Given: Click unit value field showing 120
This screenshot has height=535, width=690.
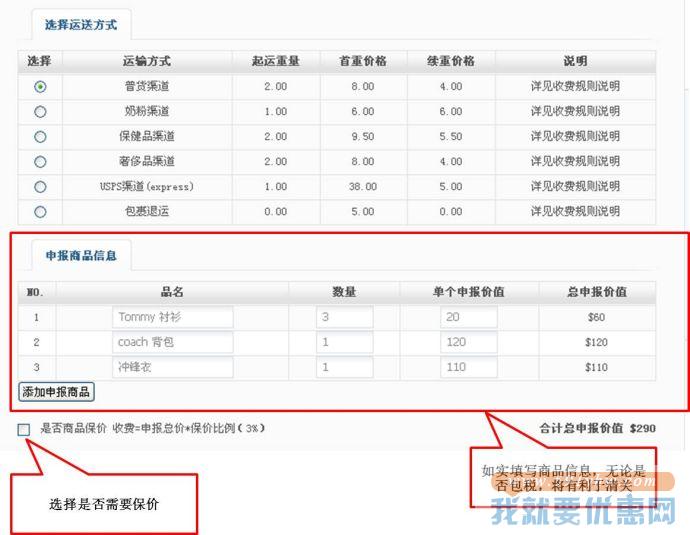Looking at the screenshot, I should (x=469, y=342).
